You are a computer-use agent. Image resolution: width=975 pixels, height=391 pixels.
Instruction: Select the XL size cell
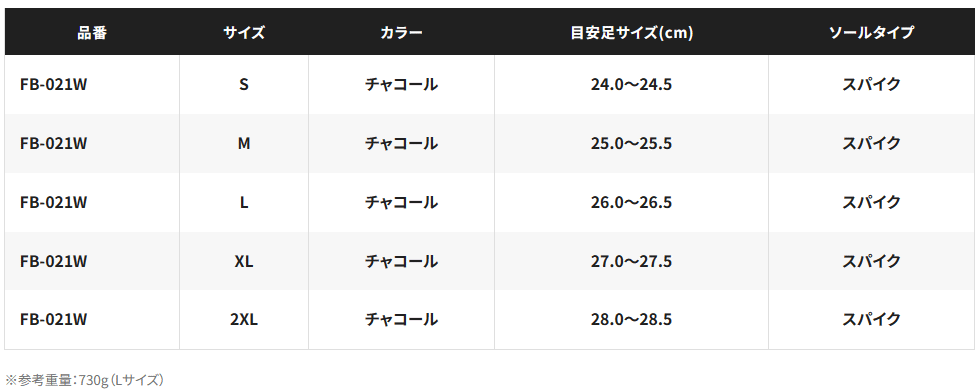coord(244,261)
